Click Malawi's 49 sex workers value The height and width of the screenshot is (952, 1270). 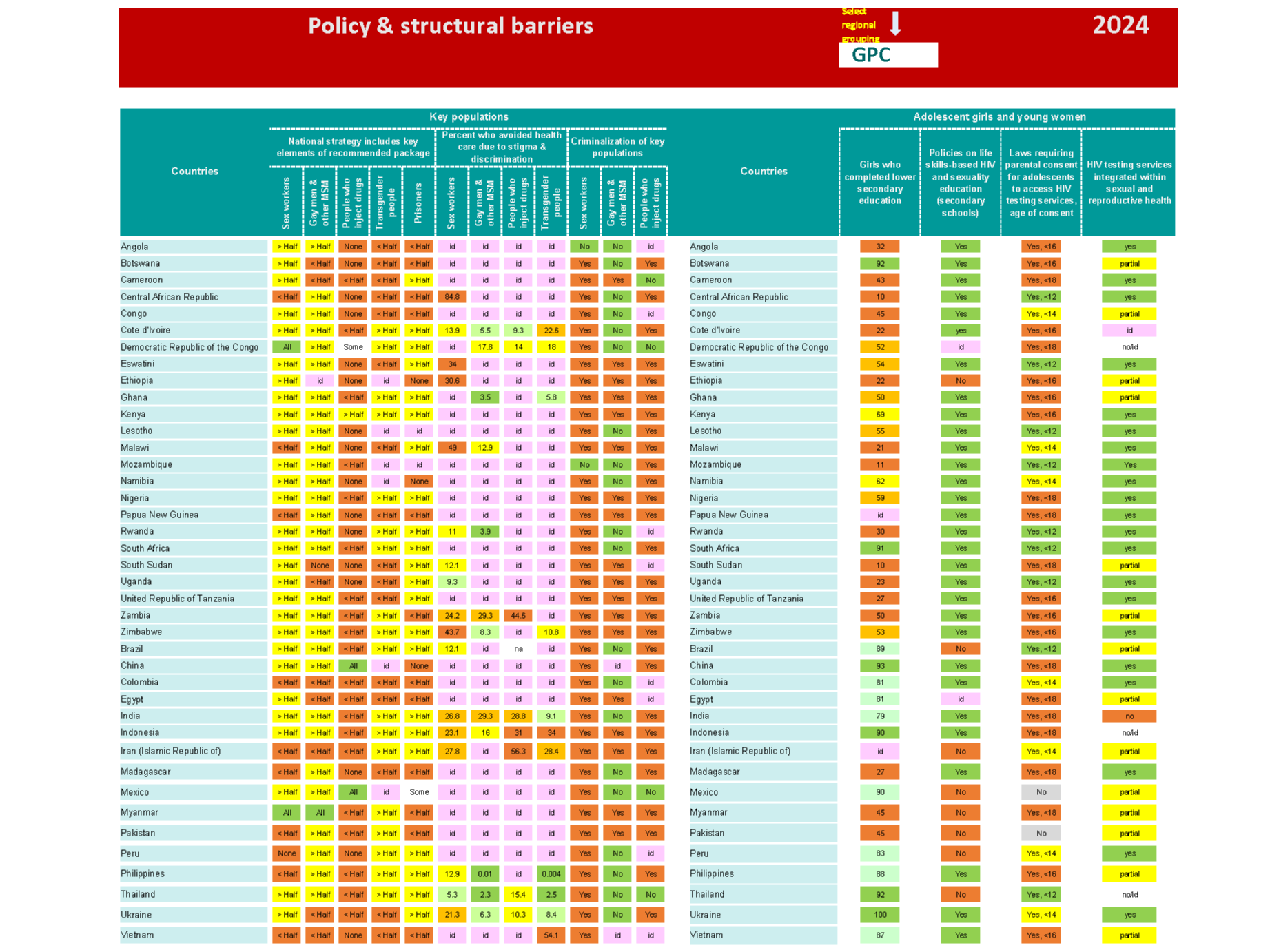click(x=452, y=448)
